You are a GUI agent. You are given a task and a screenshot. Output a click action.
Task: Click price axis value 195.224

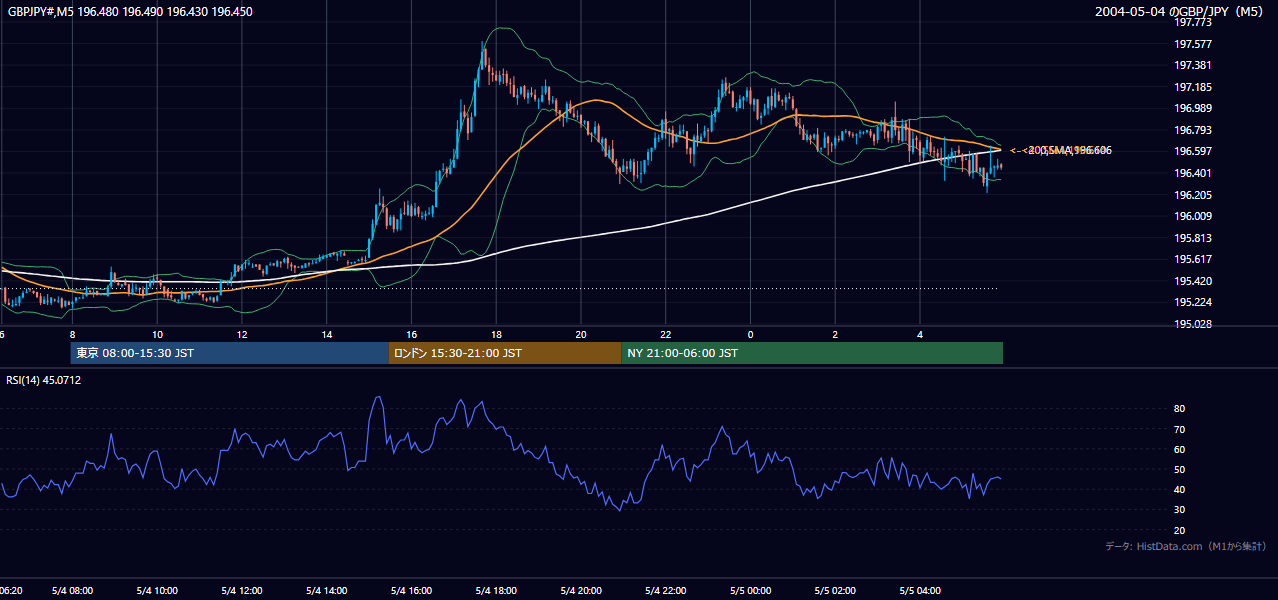pos(1192,302)
